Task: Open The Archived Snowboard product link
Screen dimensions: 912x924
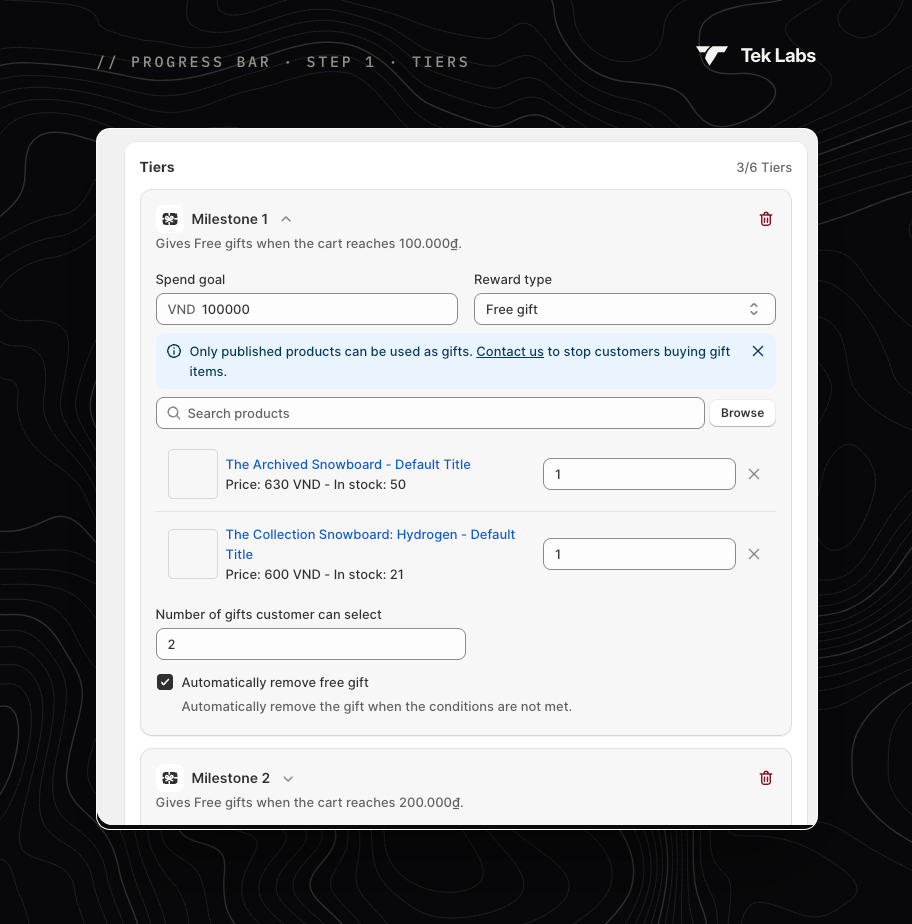Action: point(348,464)
